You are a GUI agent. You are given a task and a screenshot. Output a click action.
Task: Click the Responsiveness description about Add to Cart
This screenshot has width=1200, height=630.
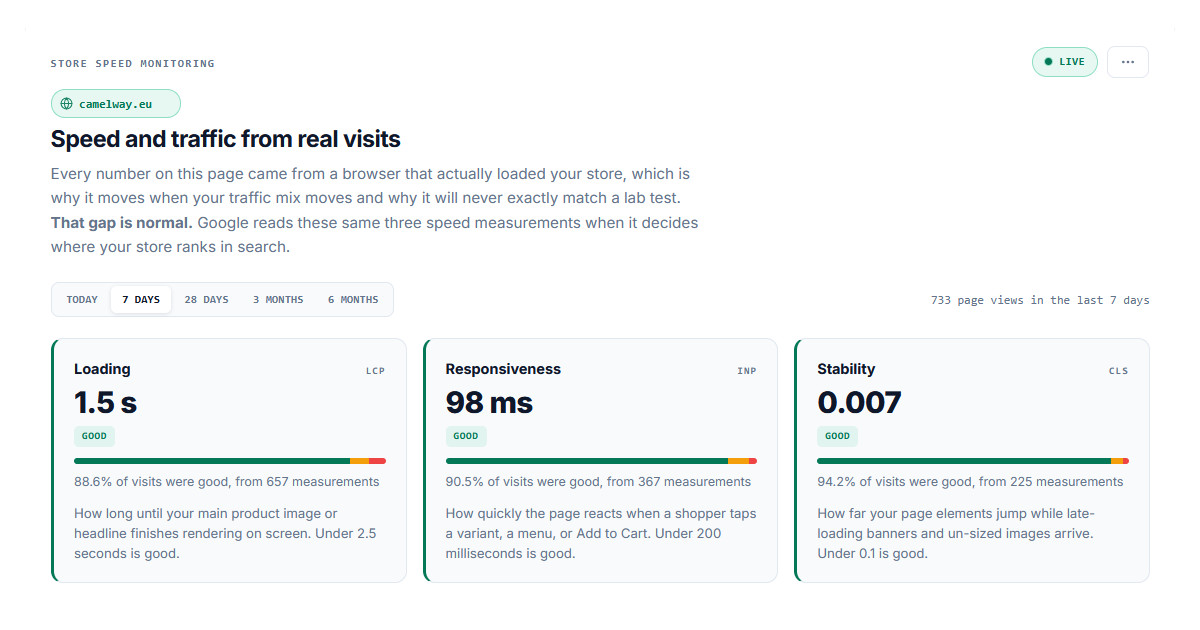click(x=601, y=534)
